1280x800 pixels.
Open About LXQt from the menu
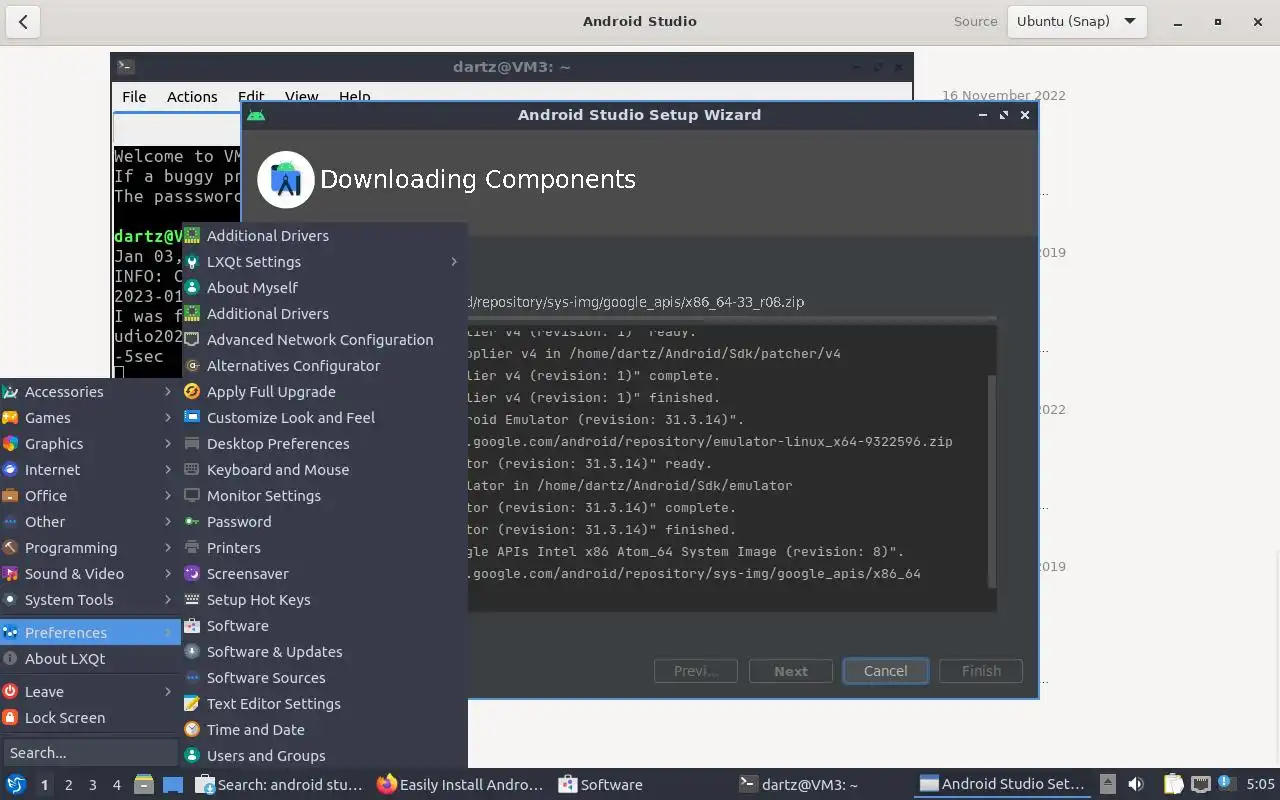(90, 658)
